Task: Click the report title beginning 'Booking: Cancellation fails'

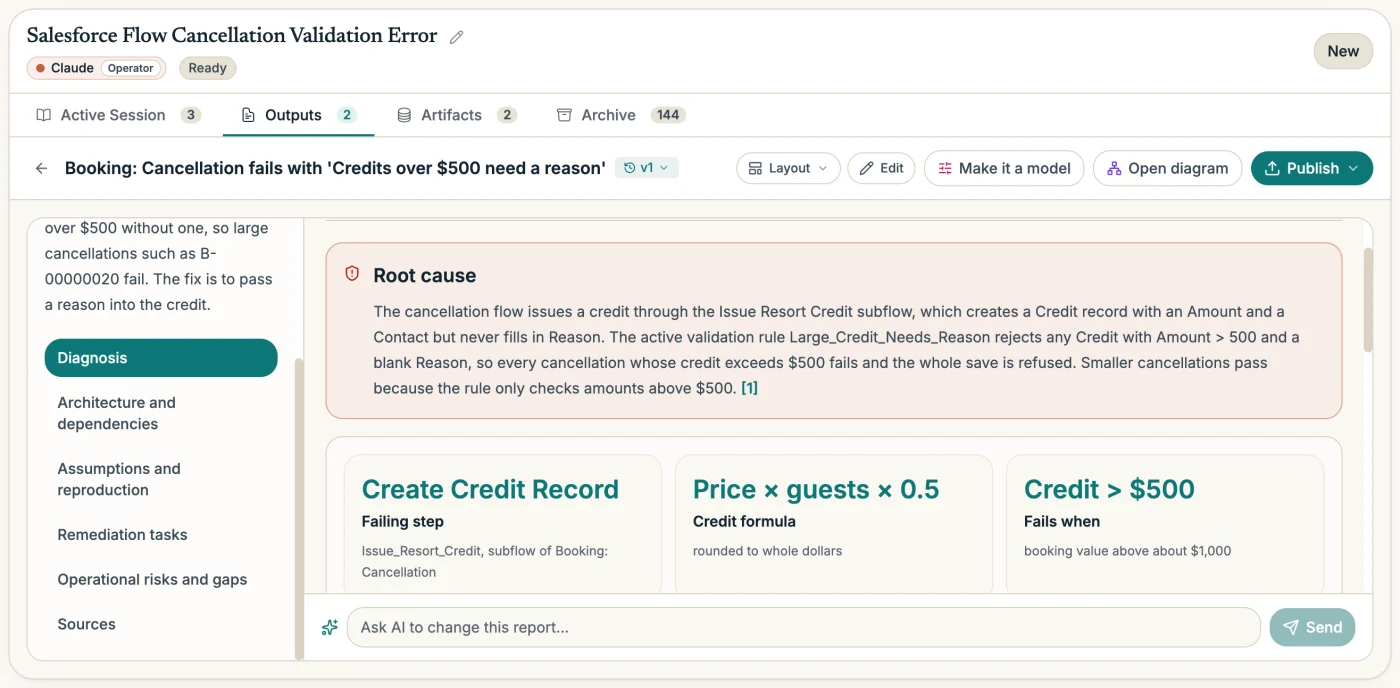Action: click(335, 168)
